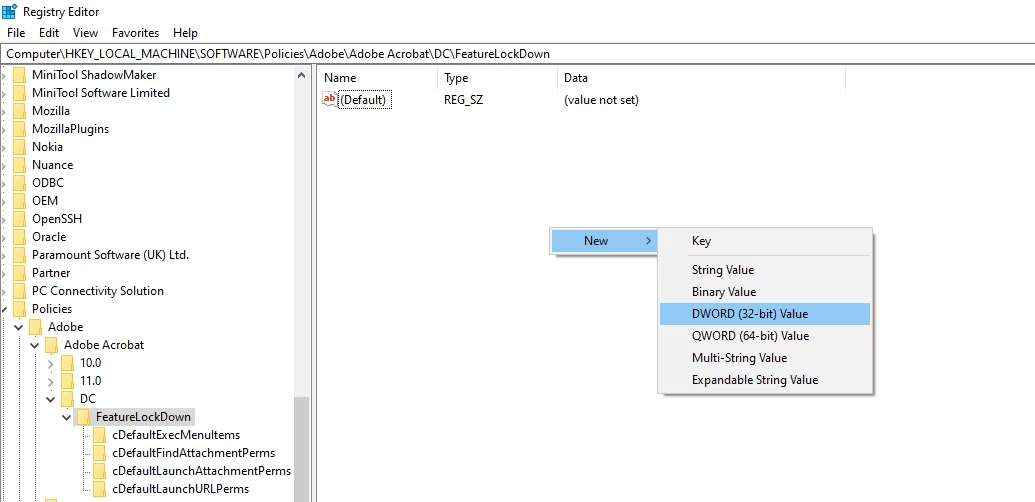Collapse the Adobe Acrobat tree node
Viewport: 1035px width, 502px height.
tap(35, 345)
